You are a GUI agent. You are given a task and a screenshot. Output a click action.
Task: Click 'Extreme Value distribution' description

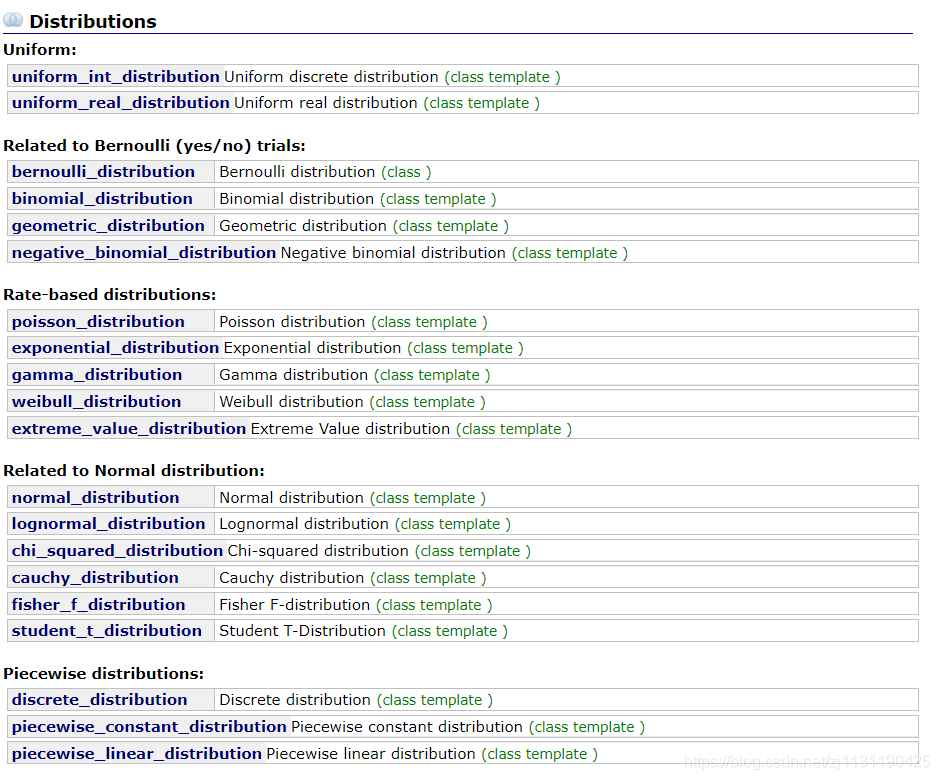point(350,429)
